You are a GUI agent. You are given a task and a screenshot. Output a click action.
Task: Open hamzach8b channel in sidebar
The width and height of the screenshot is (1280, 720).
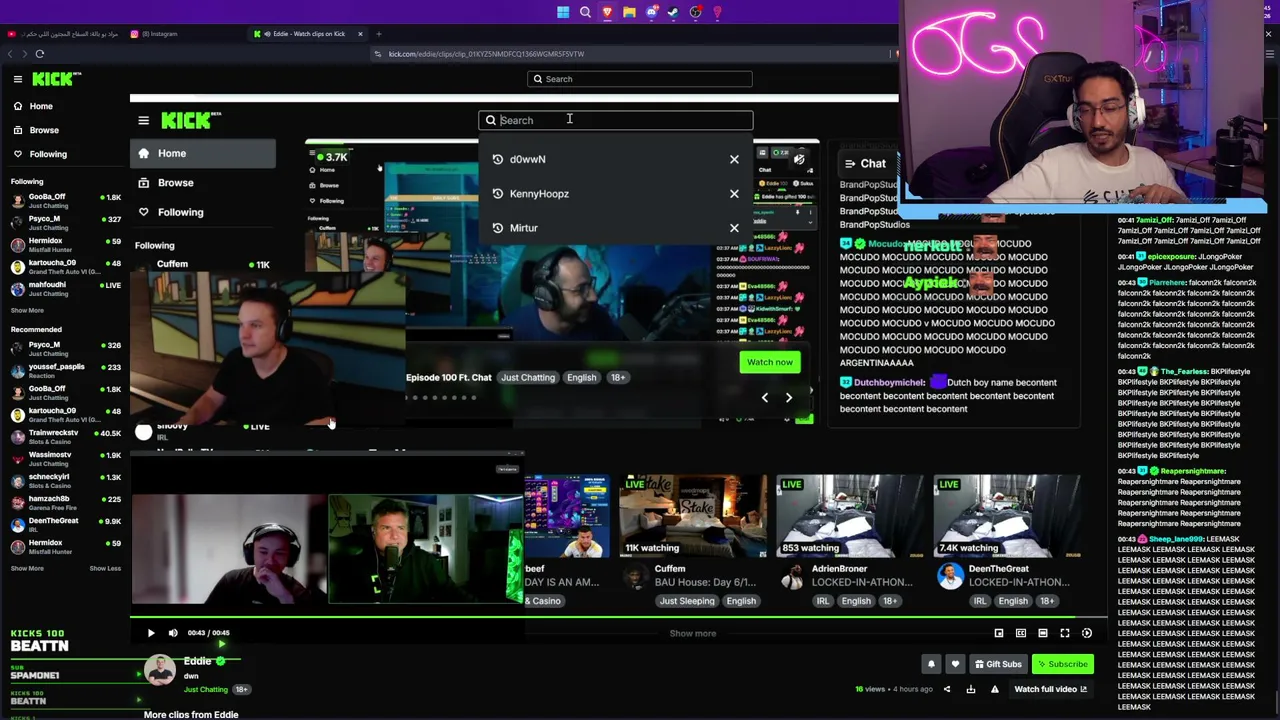click(65, 503)
